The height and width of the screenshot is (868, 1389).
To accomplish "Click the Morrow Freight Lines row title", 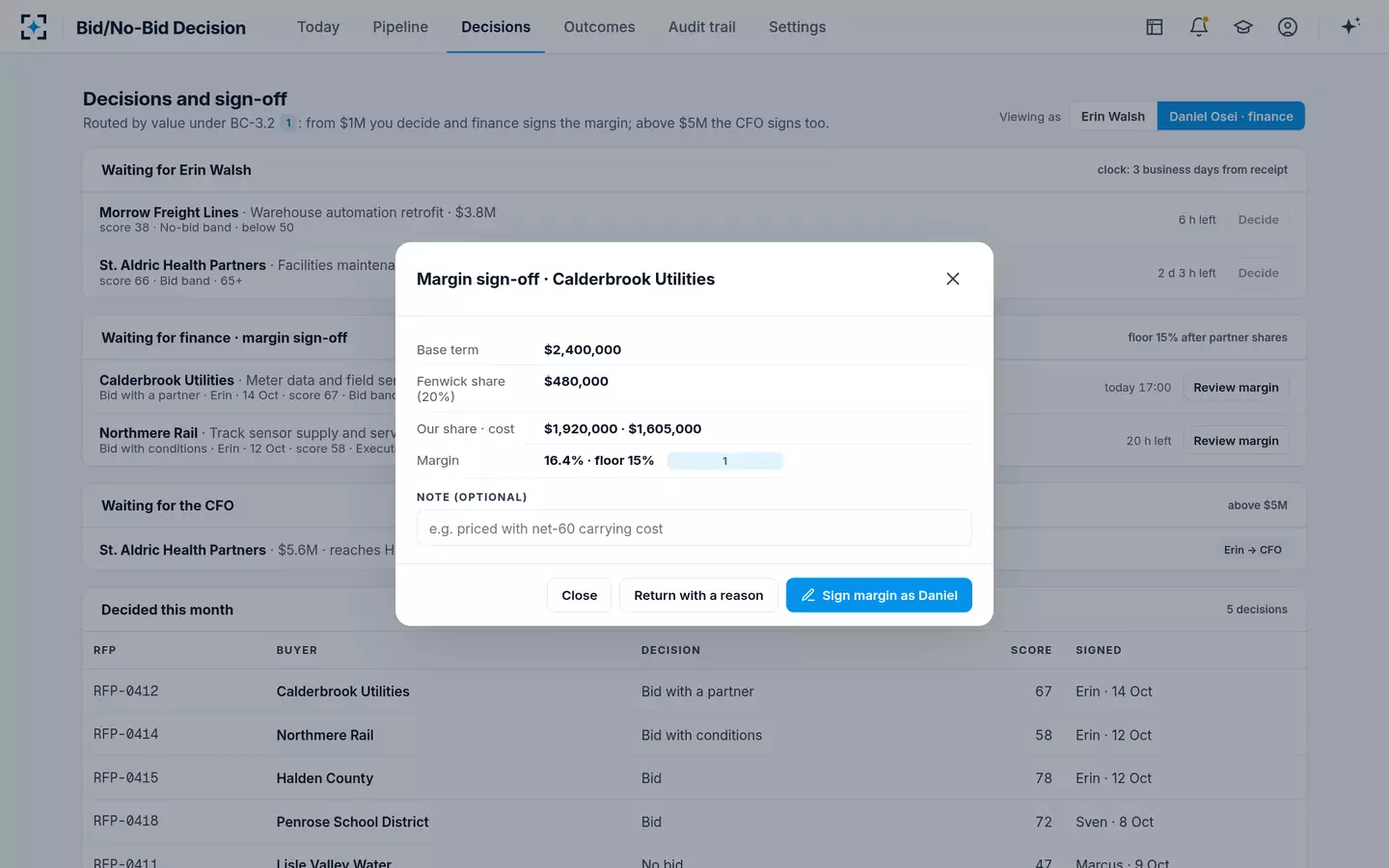I will pyautogui.click(x=169, y=212).
